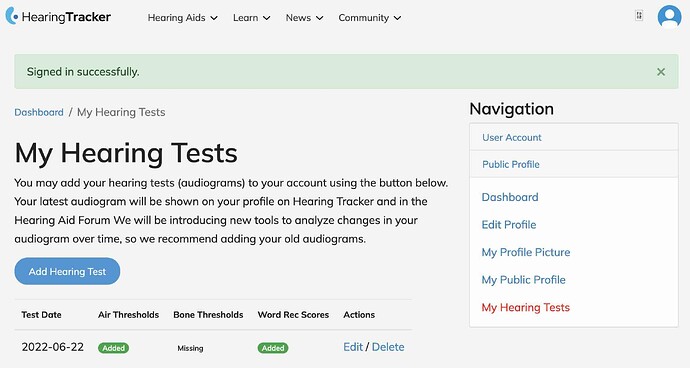Click the 'Navigation' sidebar heading
This screenshot has height=368, width=690.
(511, 109)
